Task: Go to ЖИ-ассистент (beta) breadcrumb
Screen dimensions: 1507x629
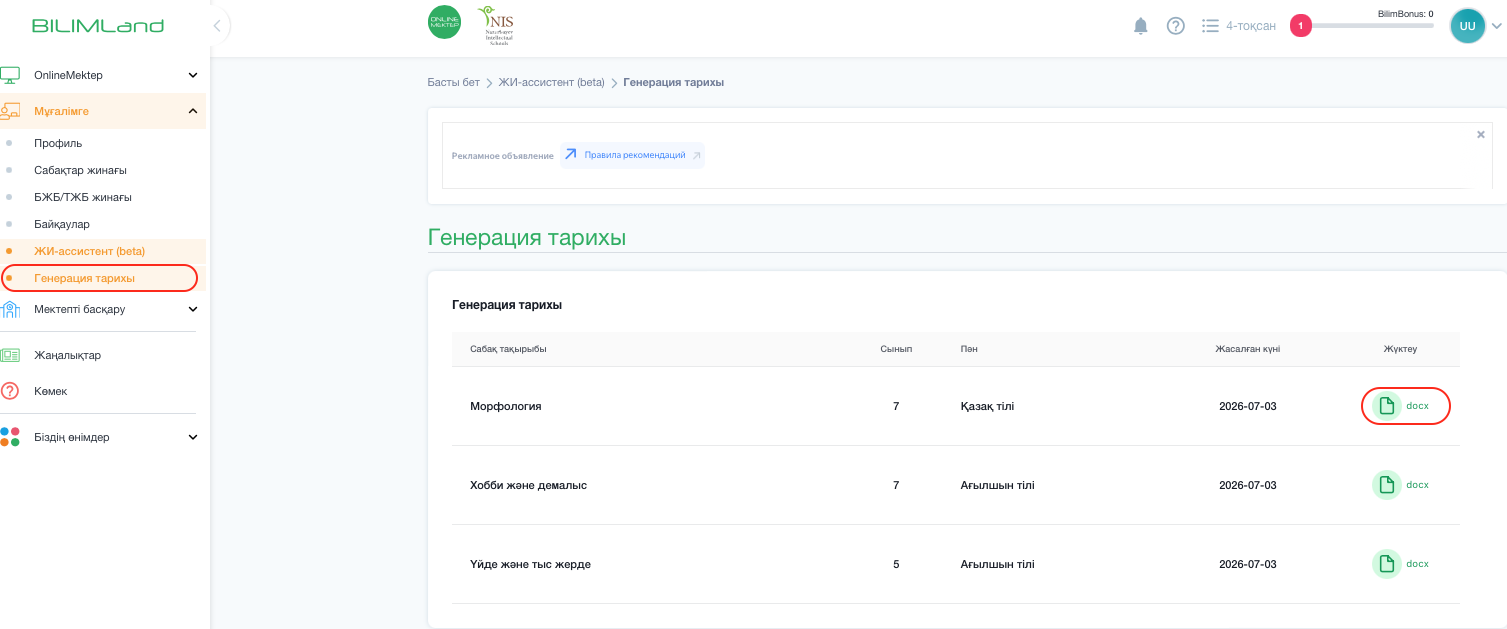Action: (552, 82)
